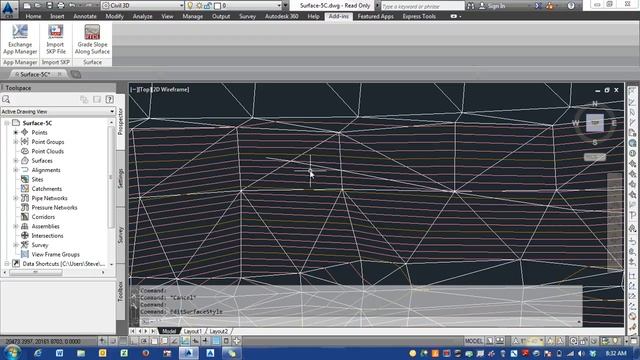This screenshot has width=640, height=360.
Task: Open Word from the taskbar
Action: (x=59, y=353)
